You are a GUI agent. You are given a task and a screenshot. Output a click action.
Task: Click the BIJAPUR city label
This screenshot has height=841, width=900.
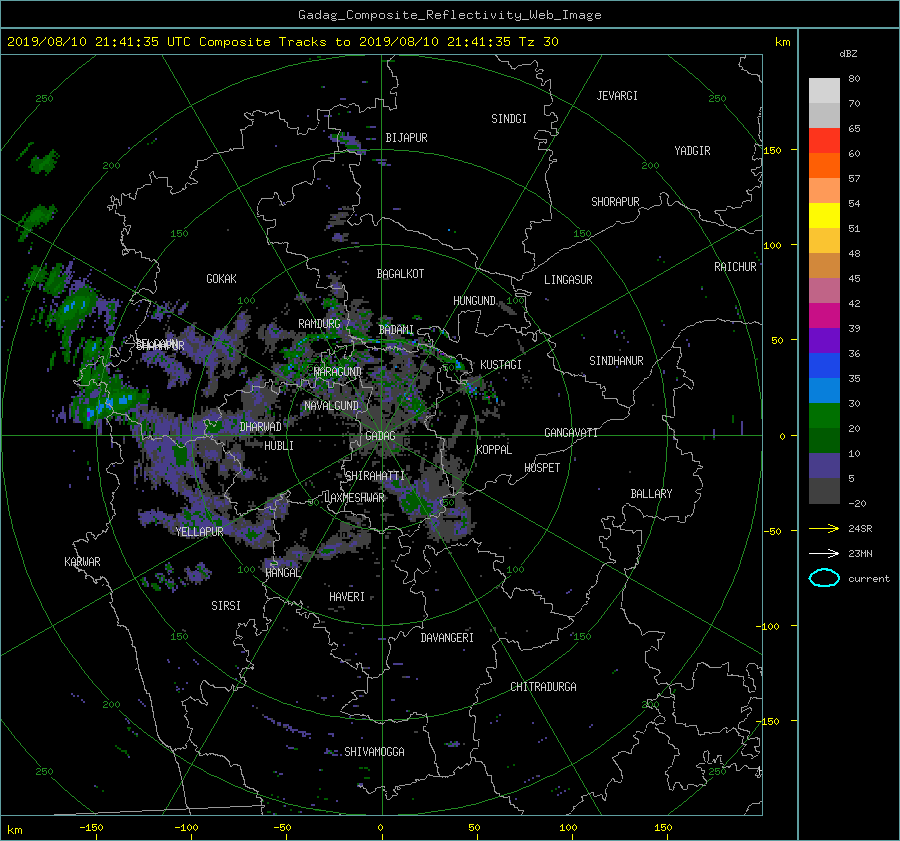pyautogui.click(x=406, y=138)
